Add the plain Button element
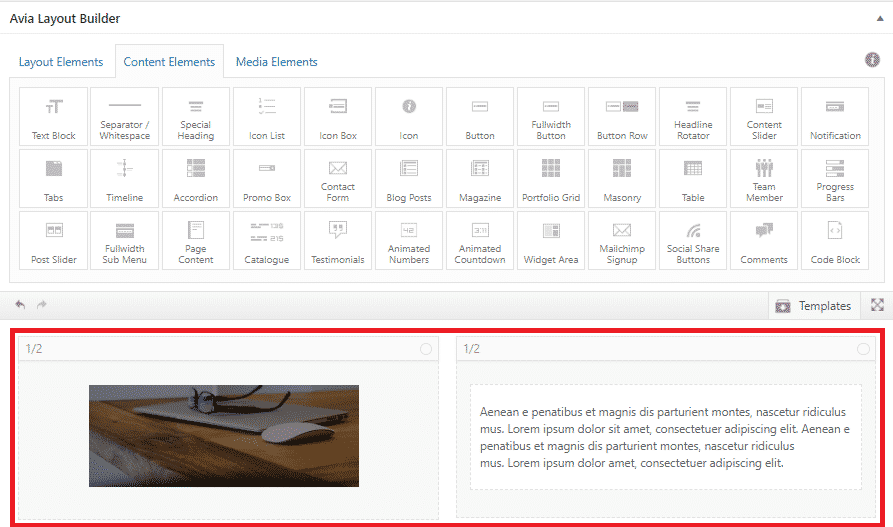893x527 pixels. pos(480,117)
